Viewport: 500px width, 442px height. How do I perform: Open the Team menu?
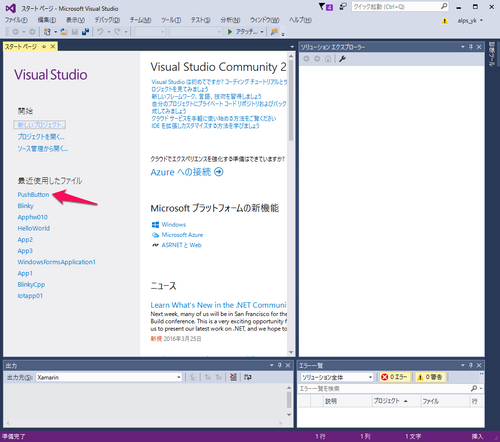point(140,20)
